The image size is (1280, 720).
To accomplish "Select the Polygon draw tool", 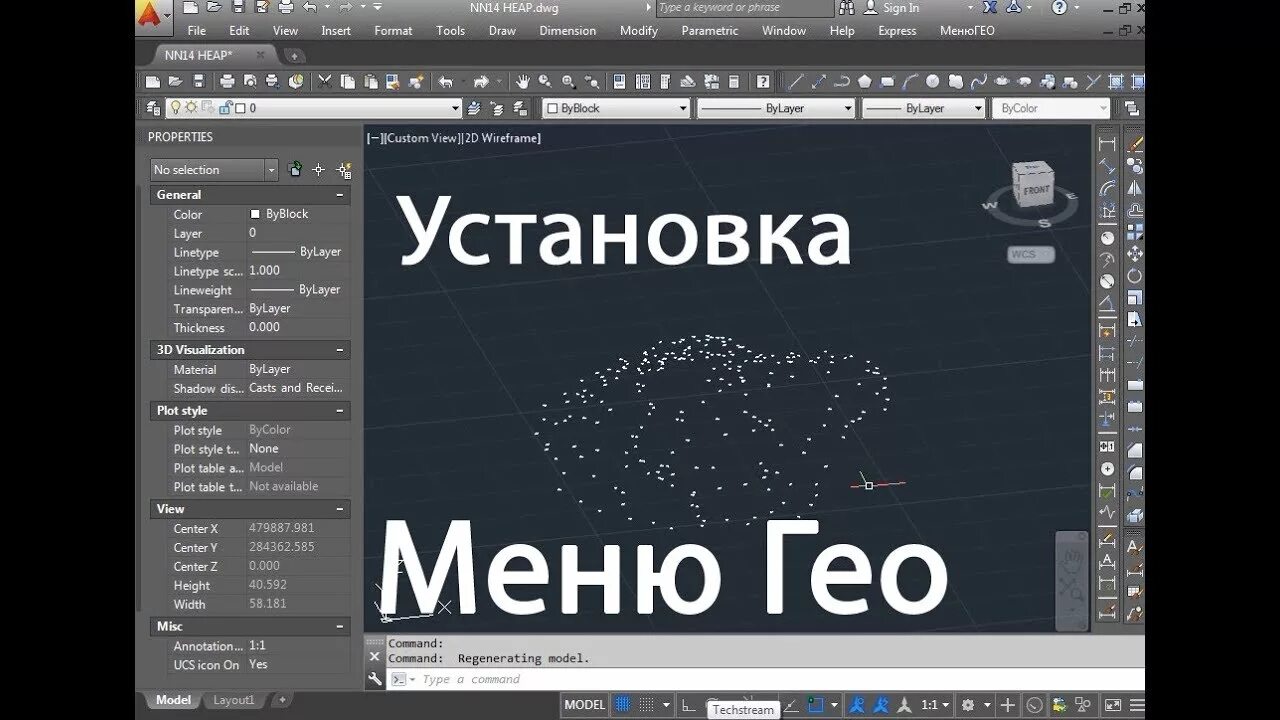I will [x=864, y=81].
